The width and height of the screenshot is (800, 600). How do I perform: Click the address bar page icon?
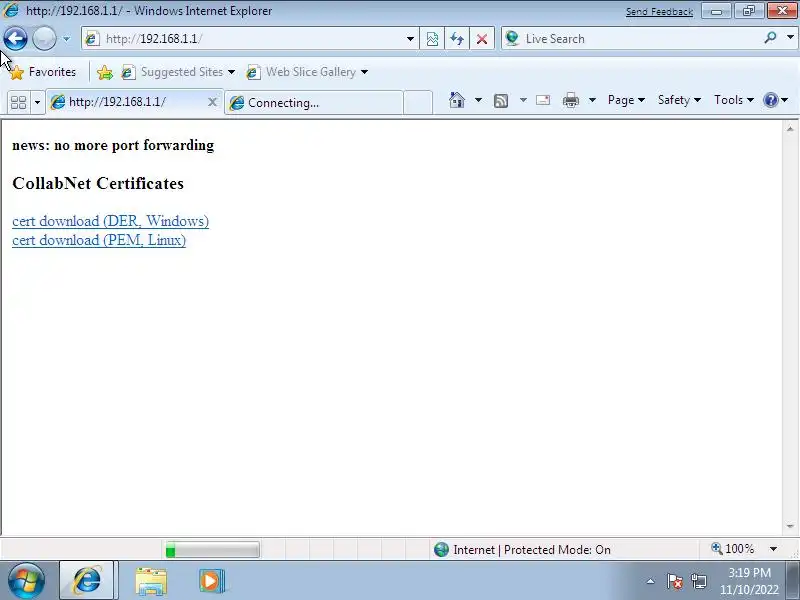tap(92, 39)
